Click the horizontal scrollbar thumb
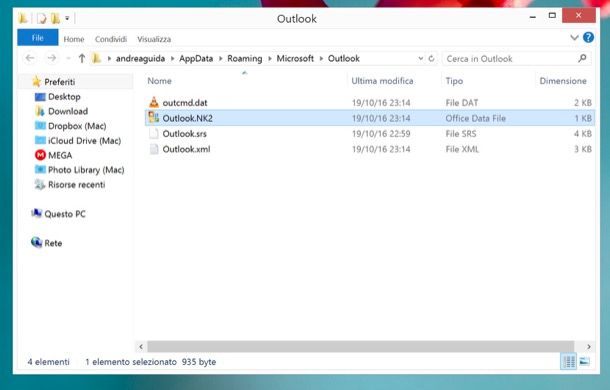Image resolution: width=610 pixels, height=390 pixels. 361,346
